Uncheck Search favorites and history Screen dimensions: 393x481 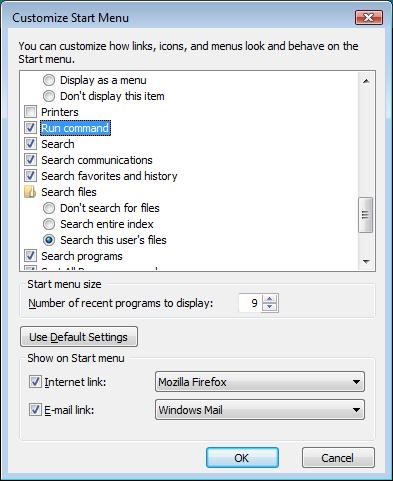pos(30,176)
